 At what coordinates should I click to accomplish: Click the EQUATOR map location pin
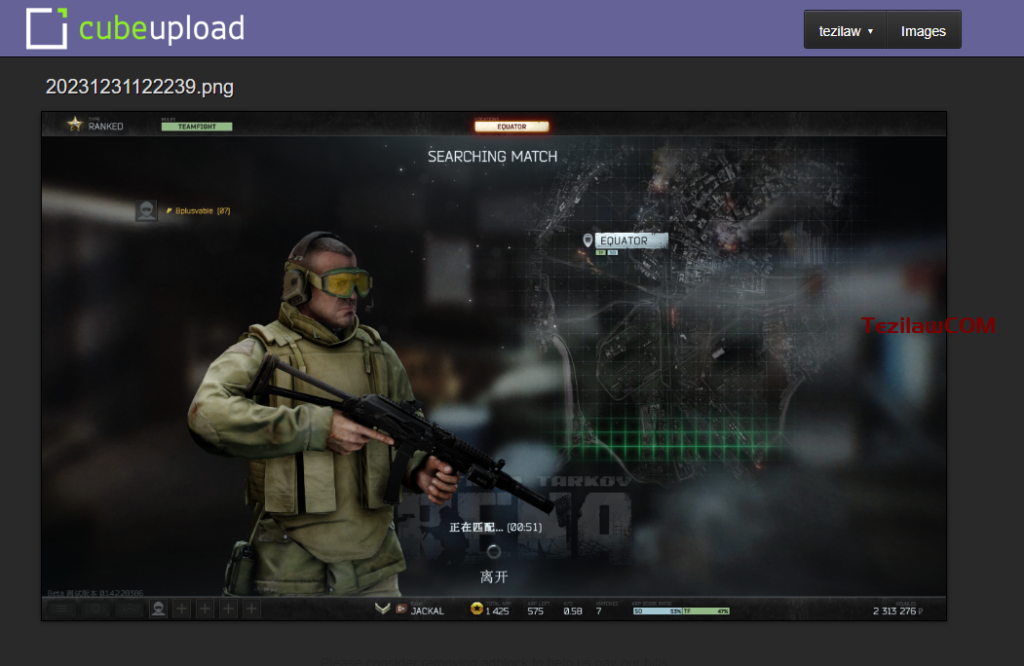(587, 240)
